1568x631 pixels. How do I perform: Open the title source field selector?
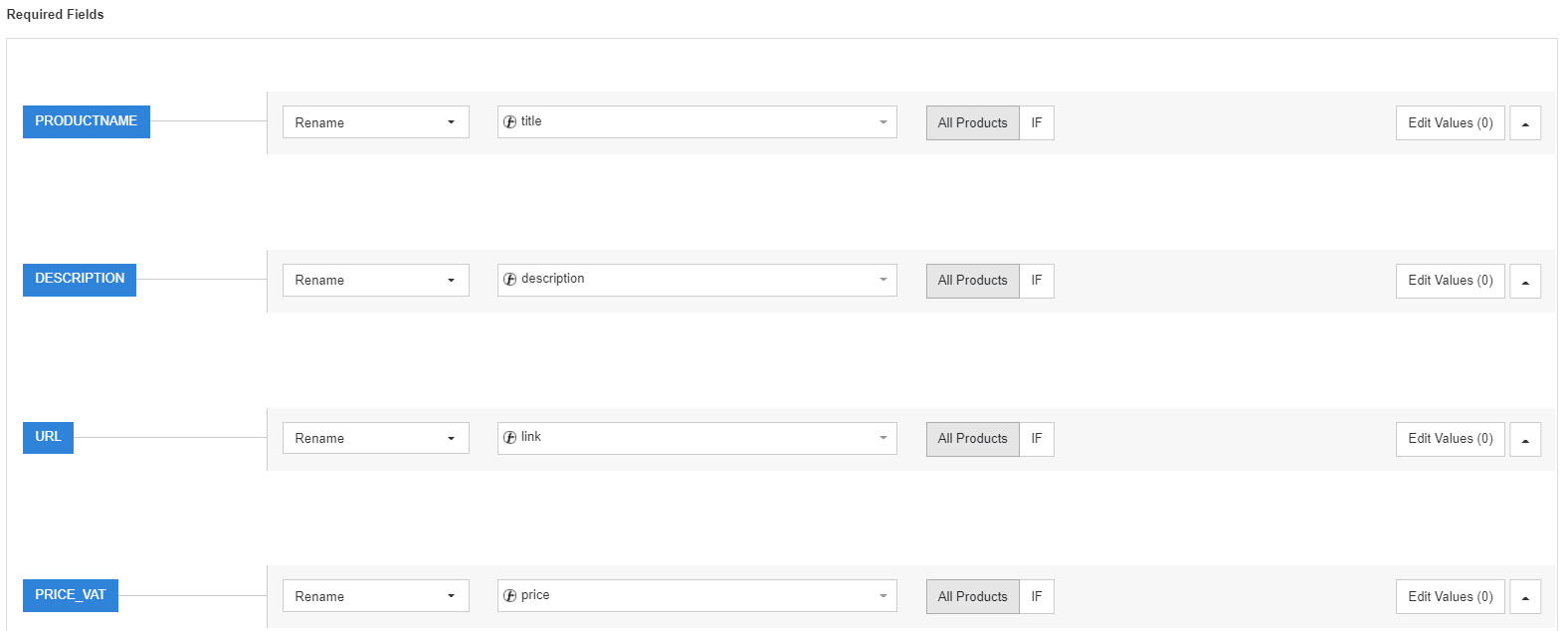tap(696, 122)
